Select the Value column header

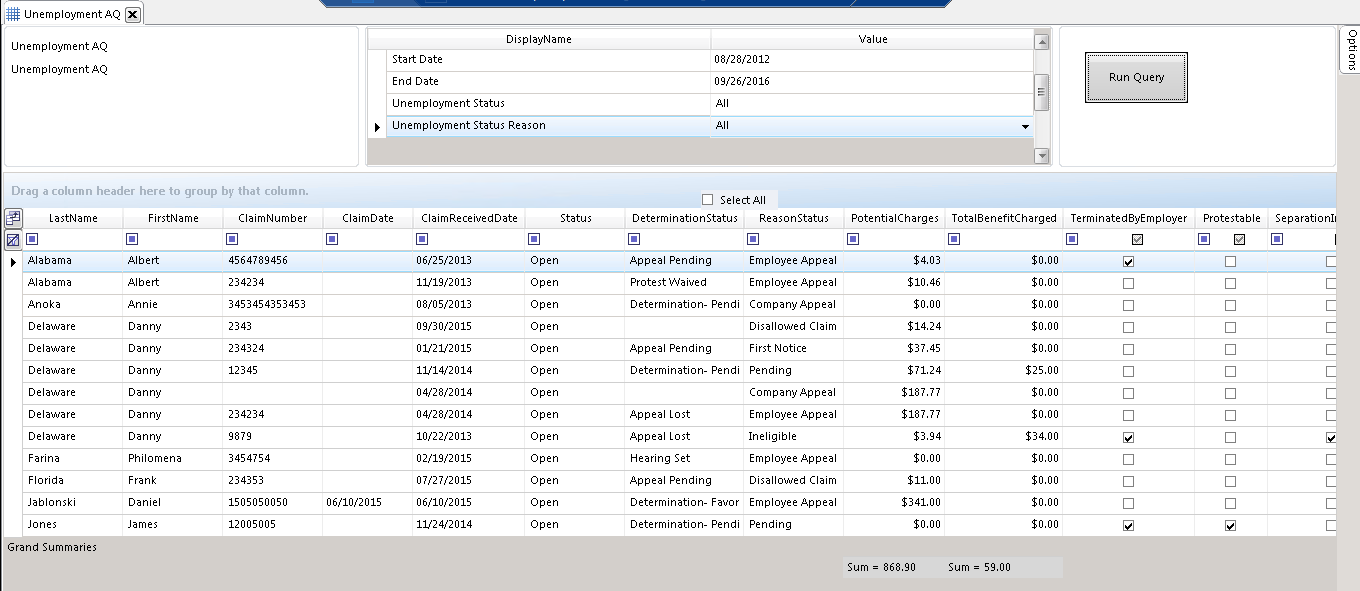pos(873,40)
